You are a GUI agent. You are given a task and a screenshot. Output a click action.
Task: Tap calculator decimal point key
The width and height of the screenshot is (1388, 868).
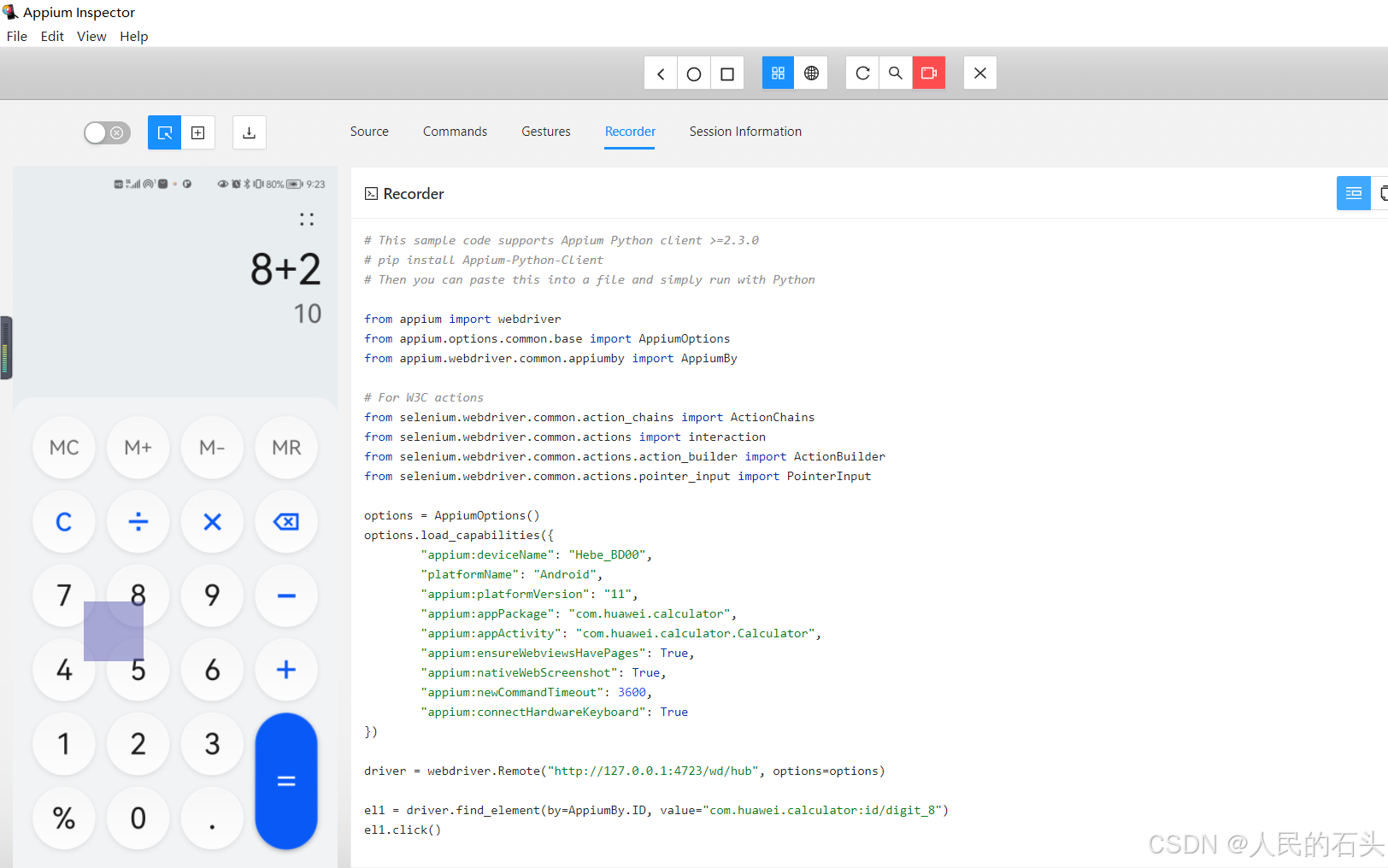pos(212,818)
